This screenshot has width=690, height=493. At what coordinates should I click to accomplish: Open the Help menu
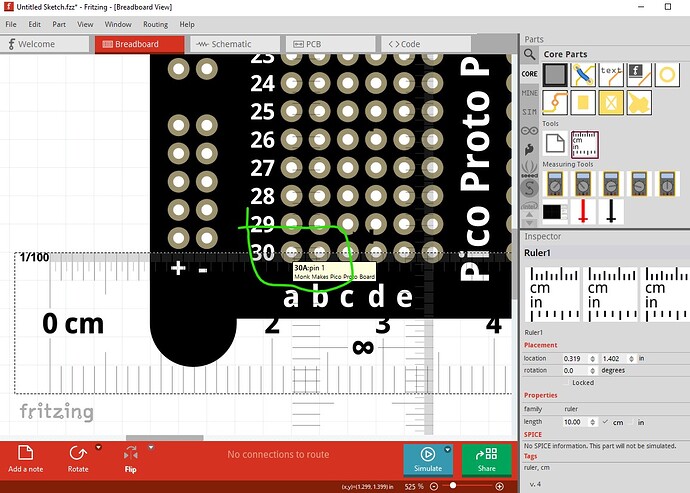point(187,24)
